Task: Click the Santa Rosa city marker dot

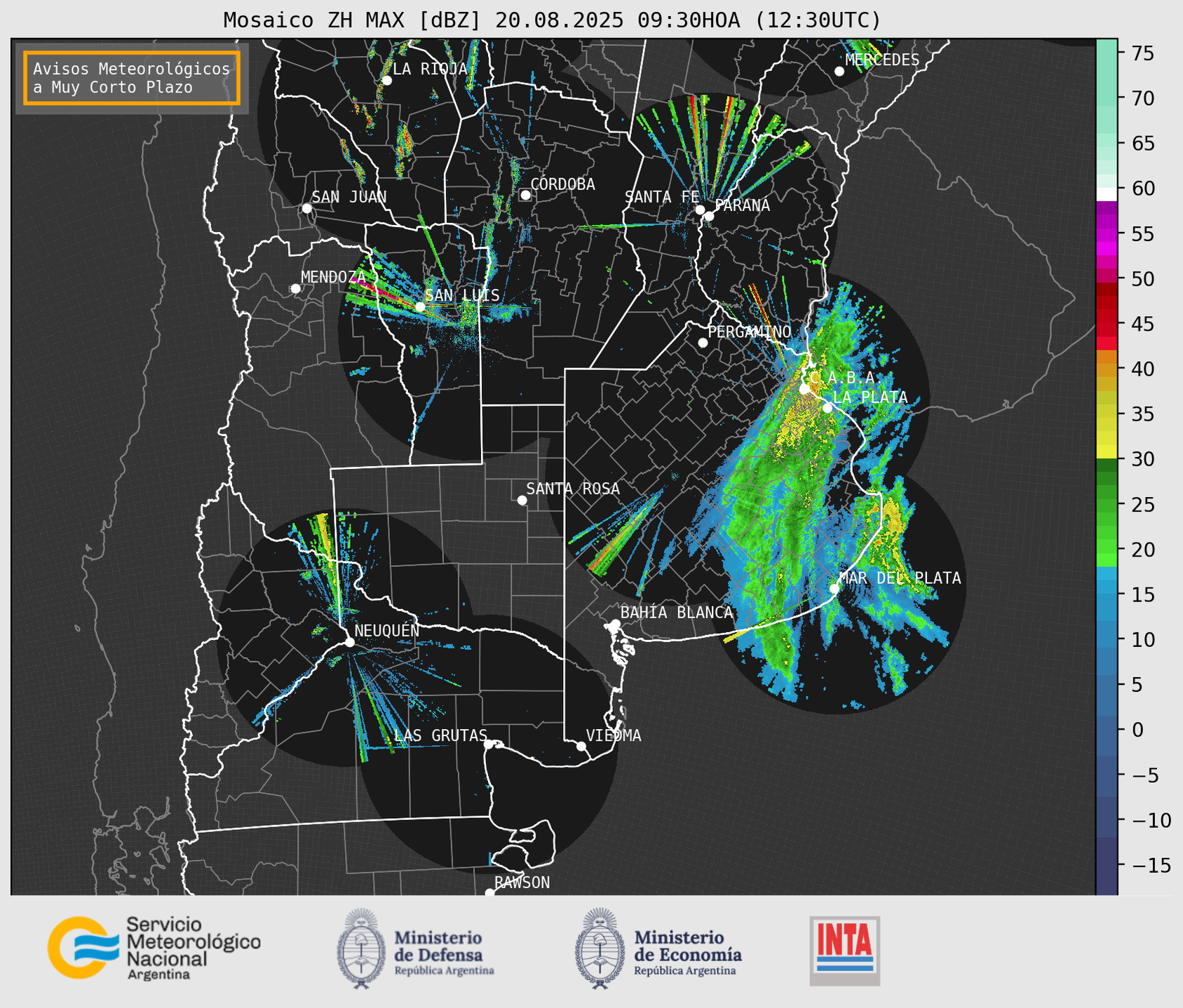Action: pos(522,500)
